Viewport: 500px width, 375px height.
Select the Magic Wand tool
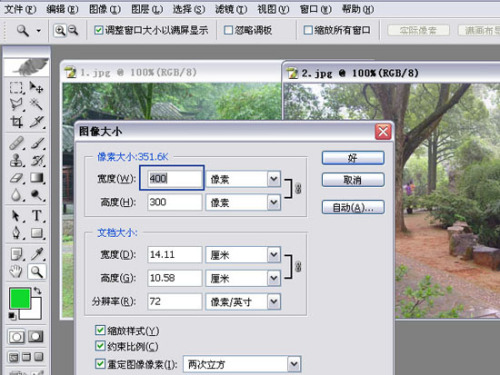click(36, 104)
